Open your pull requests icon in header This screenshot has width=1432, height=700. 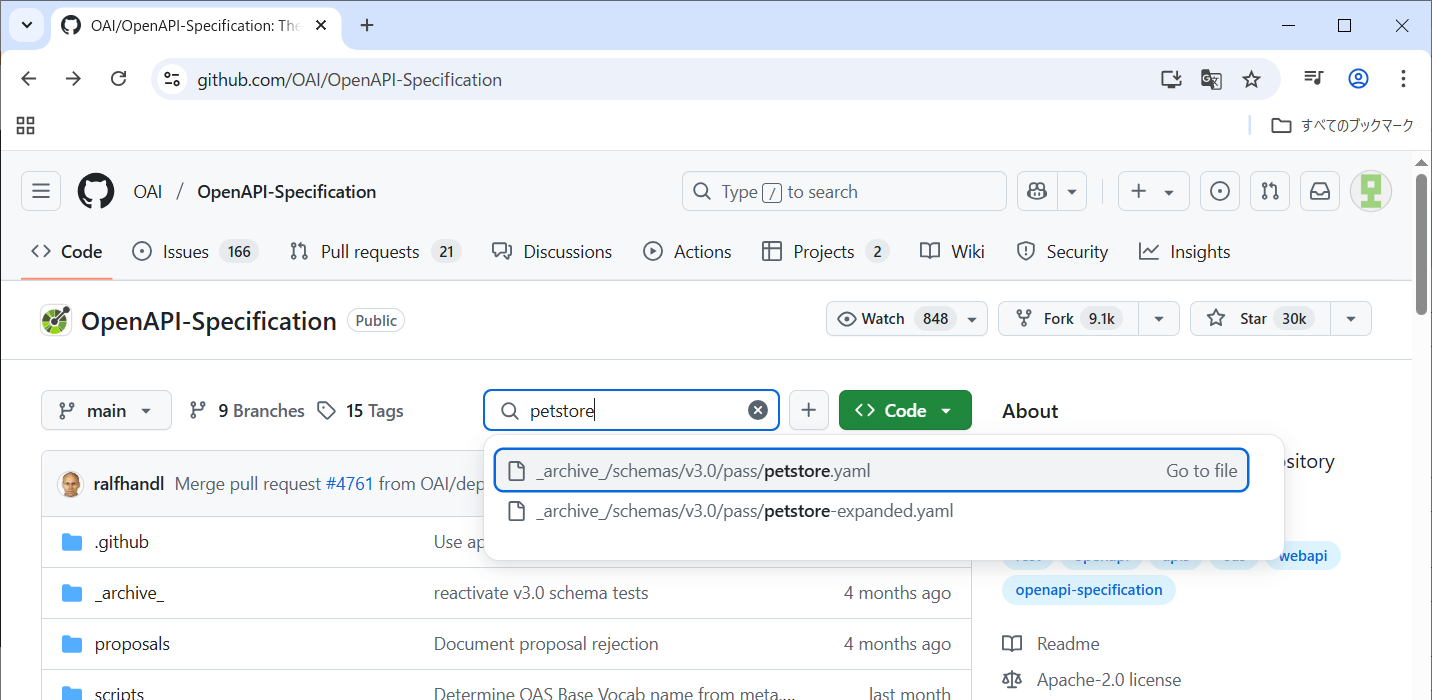[1270, 191]
